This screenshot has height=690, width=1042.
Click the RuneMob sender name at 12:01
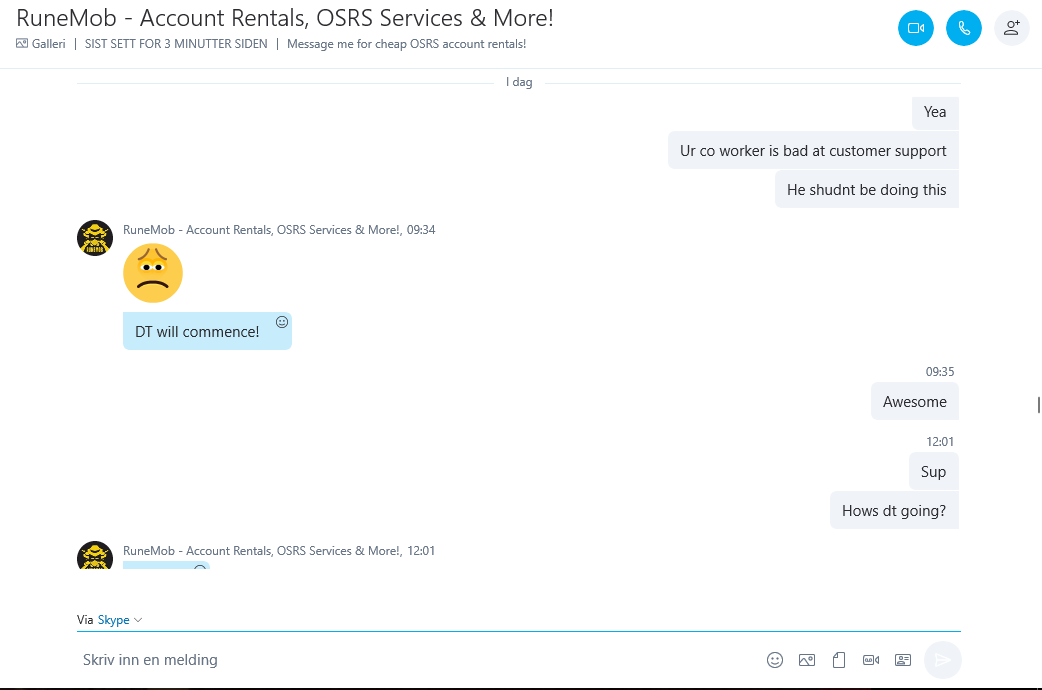pos(262,551)
